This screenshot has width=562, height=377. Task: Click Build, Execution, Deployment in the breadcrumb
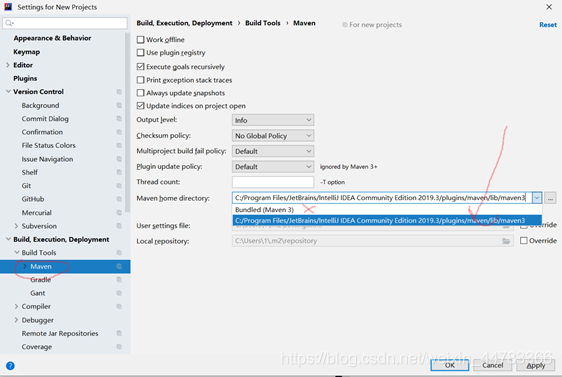(x=184, y=23)
